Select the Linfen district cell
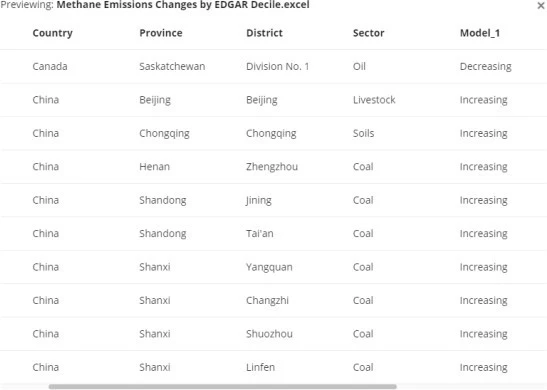The image size is (547, 390). point(261,367)
